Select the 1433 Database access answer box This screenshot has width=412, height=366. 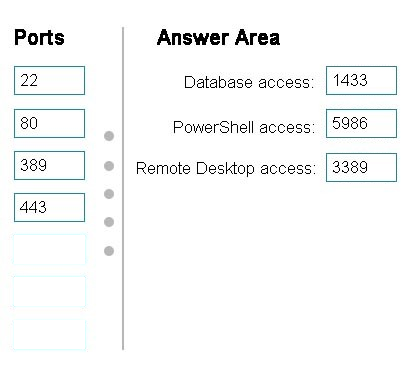361,80
